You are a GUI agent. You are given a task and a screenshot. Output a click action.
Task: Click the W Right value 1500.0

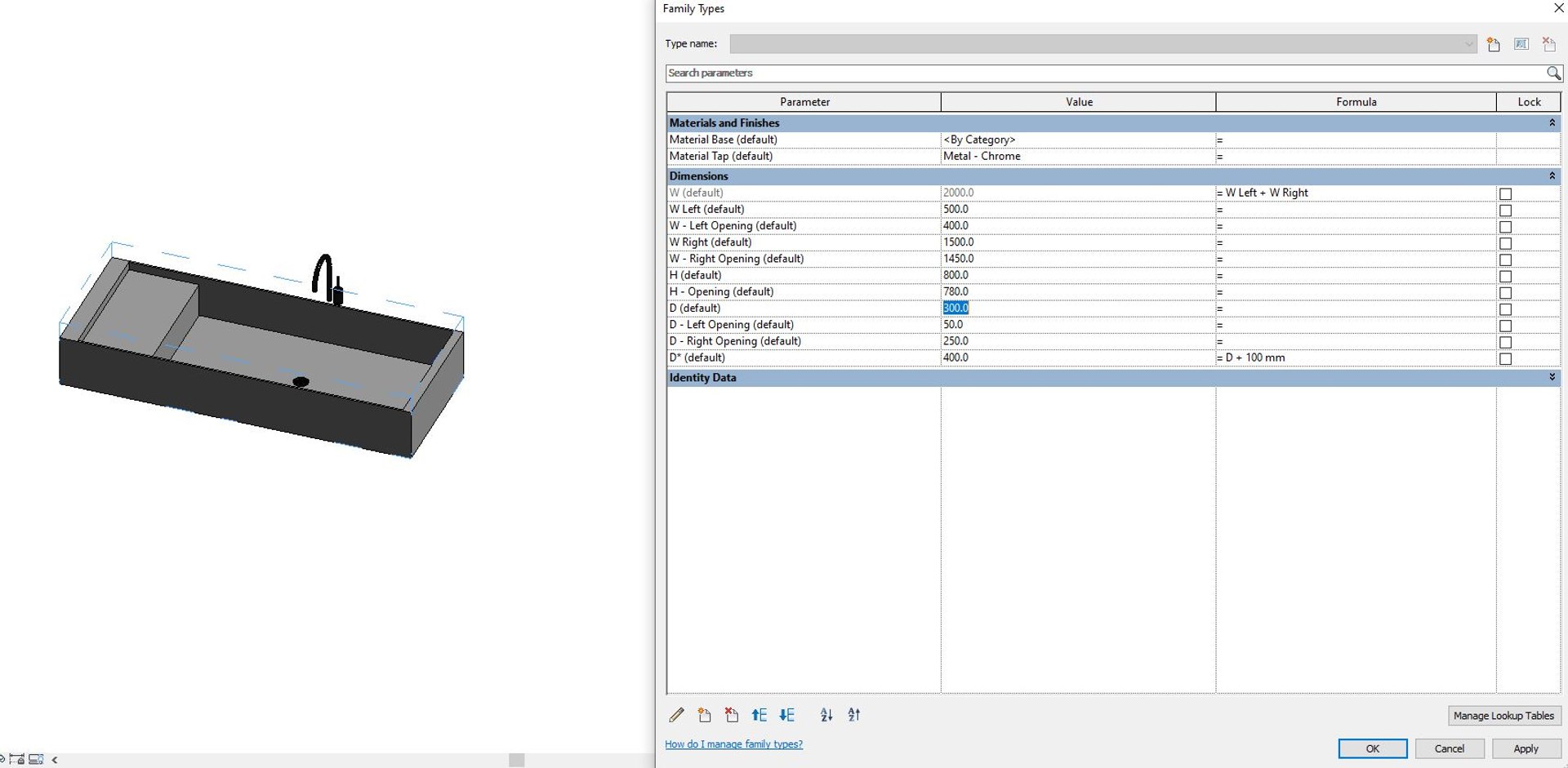[x=959, y=242]
